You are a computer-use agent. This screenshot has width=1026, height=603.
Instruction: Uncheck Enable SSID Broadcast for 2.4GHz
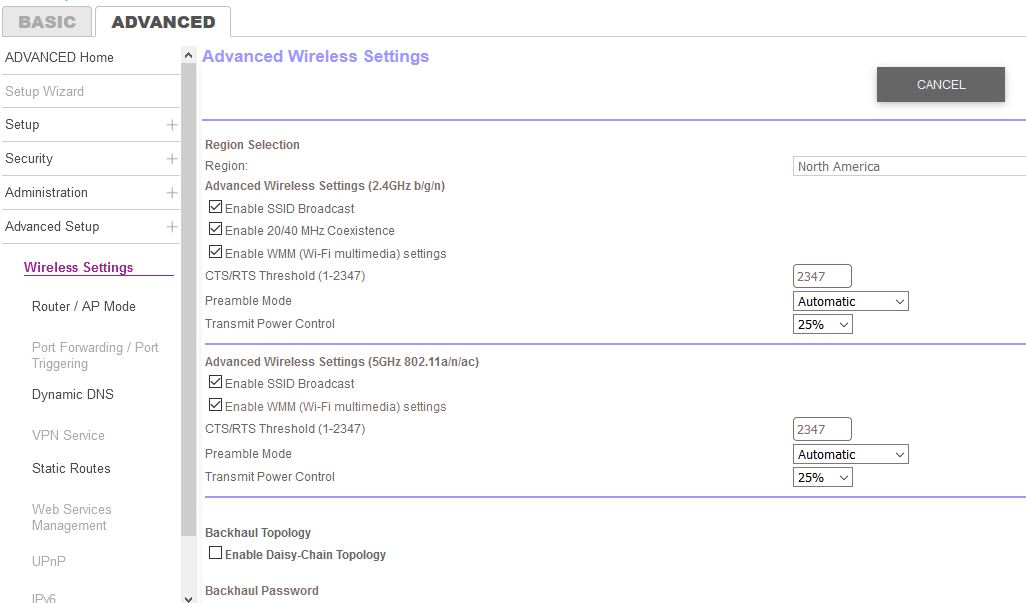(x=215, y=207)
